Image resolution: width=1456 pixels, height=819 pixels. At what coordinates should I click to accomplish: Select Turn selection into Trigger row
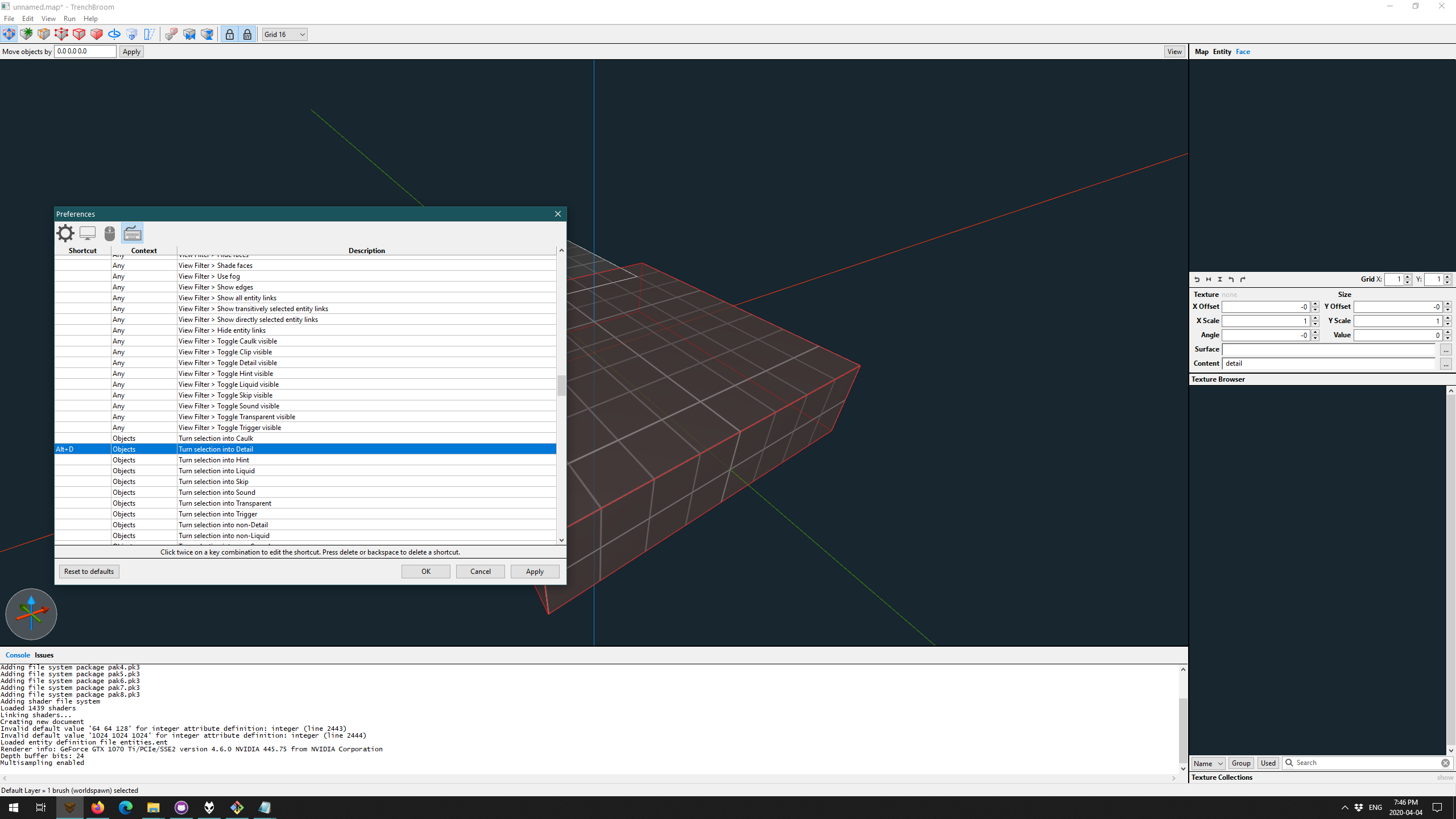pyautogui.click(x=305, y=514)
